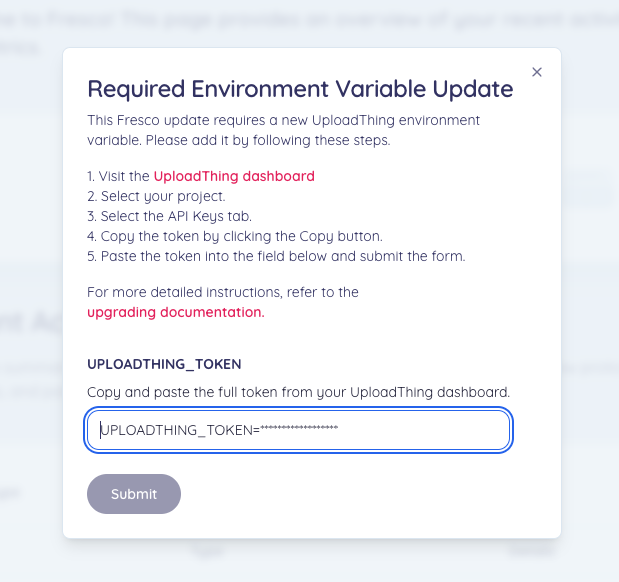Click the 'This Fresco update requires' intro paragraph
The width and height of the screenshot is (619, 582).
click(280, 130)
